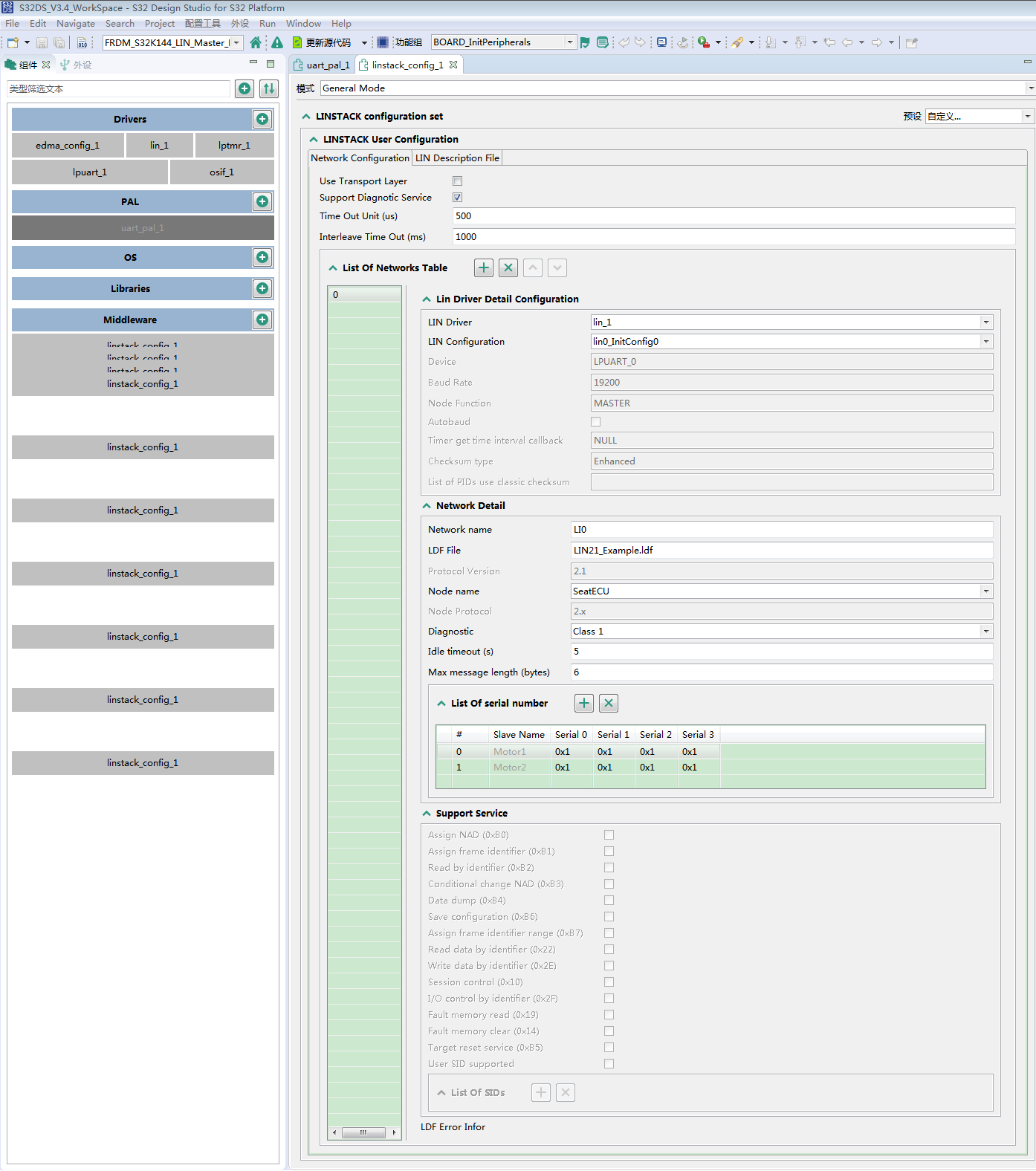Screen dimensions: 1036x1171
Task: Open the Project menu
Action: click(160, 24)
